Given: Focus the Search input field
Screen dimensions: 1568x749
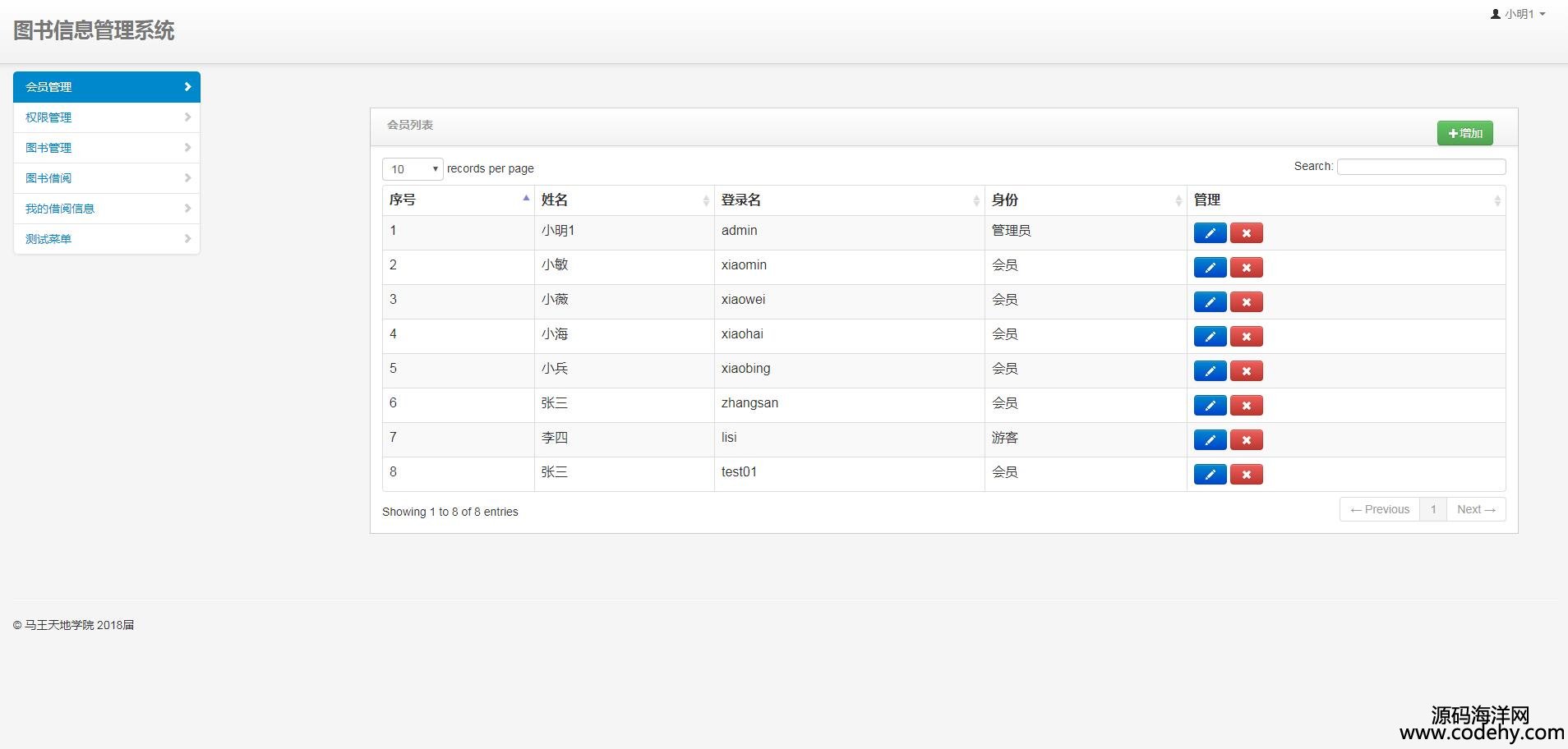Looking at the screenshot, I should point(1421,167).
